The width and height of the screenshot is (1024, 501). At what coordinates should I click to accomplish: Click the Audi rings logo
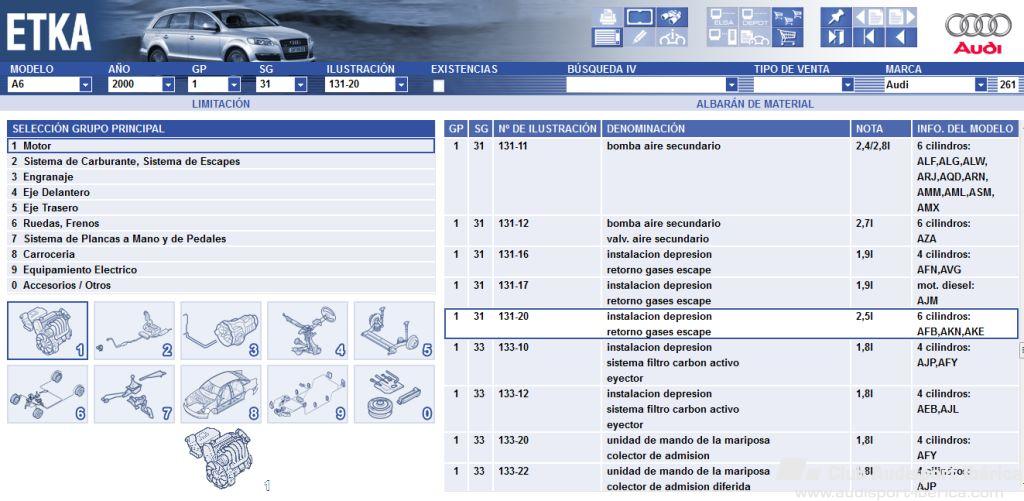click(978, 33)
